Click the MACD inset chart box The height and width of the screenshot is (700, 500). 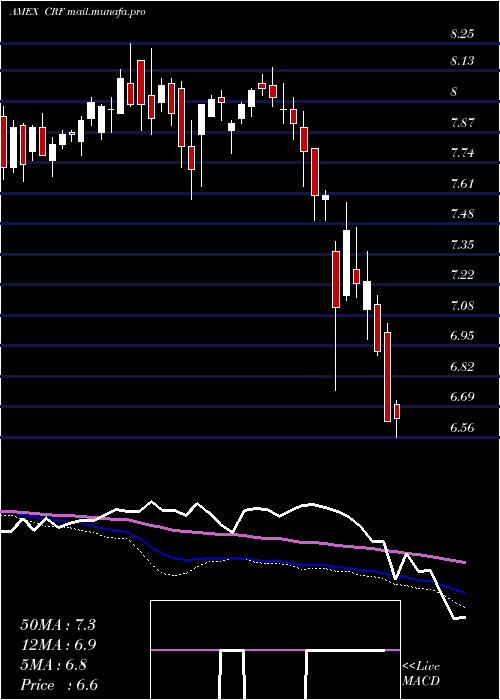275,650
